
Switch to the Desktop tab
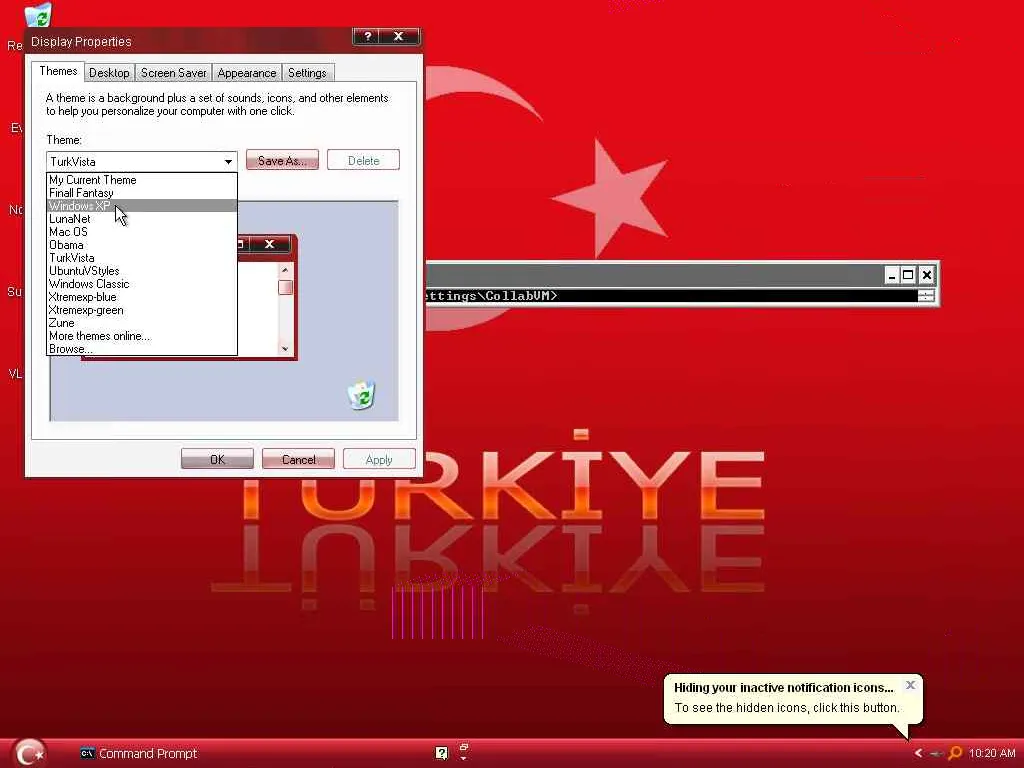click(x=109, y=72)
